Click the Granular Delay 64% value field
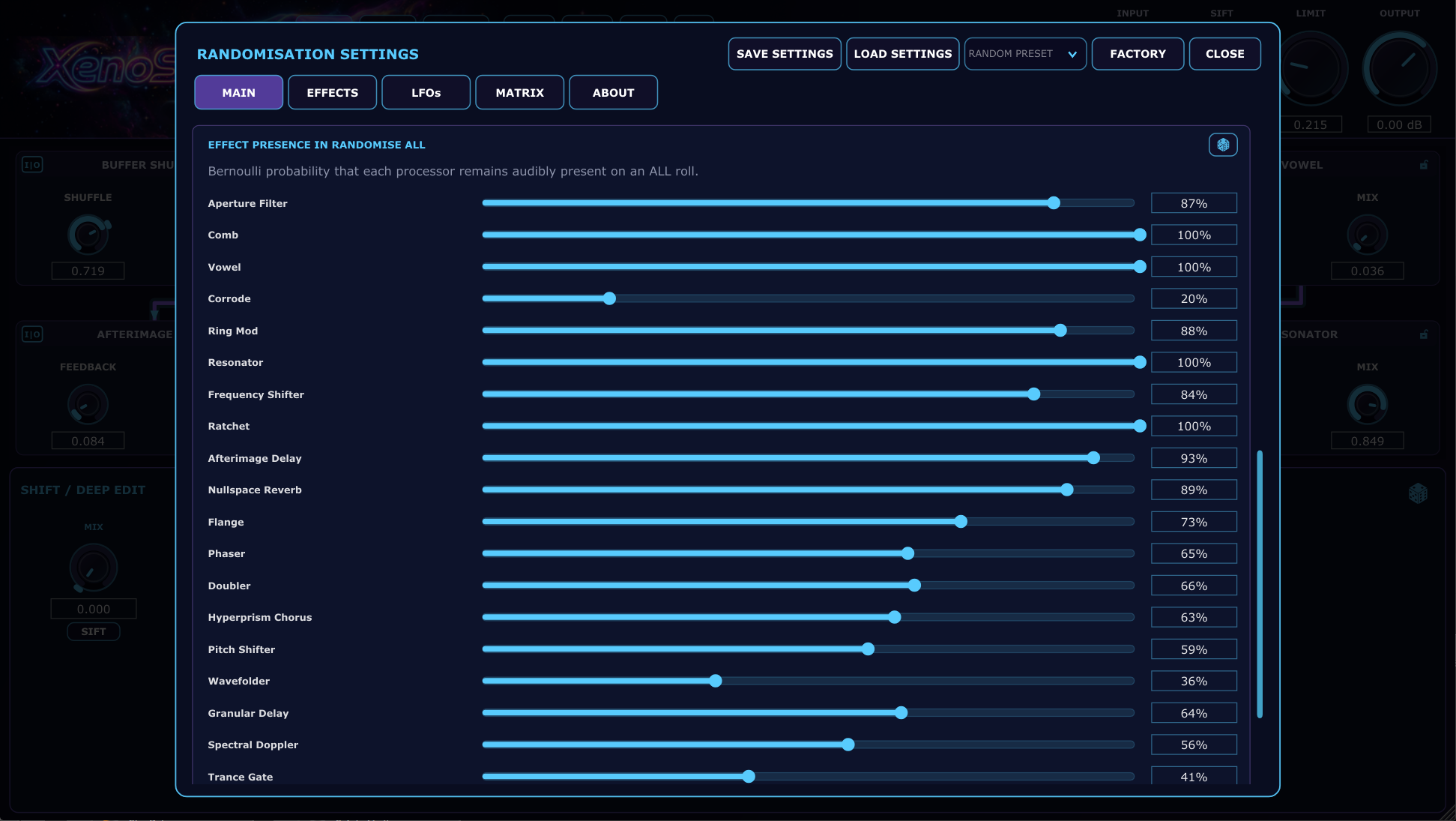This screenshot has height=821, width=1456. 1194,713
